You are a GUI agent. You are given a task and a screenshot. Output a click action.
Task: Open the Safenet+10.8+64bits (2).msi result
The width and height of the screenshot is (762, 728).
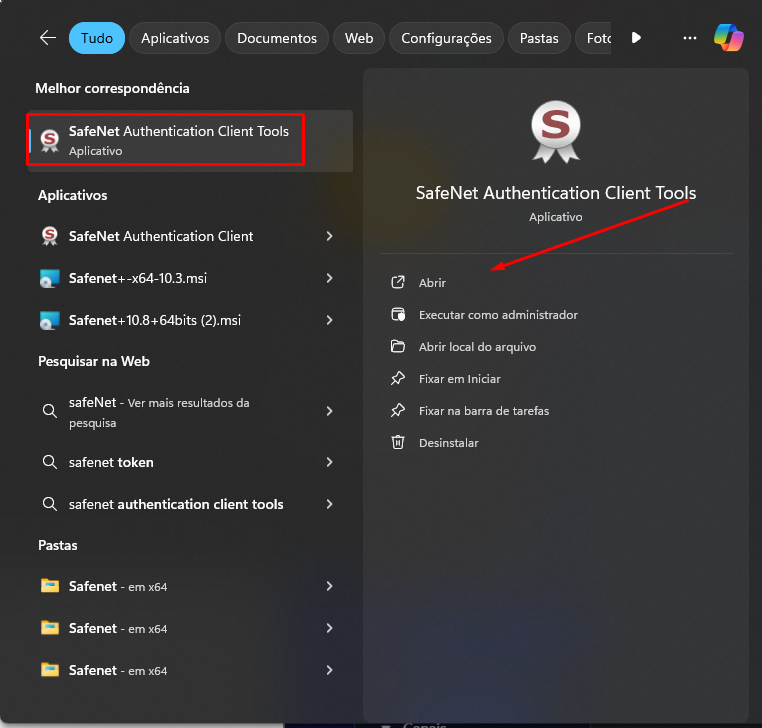pyautogui.click(x=154, y=320)
